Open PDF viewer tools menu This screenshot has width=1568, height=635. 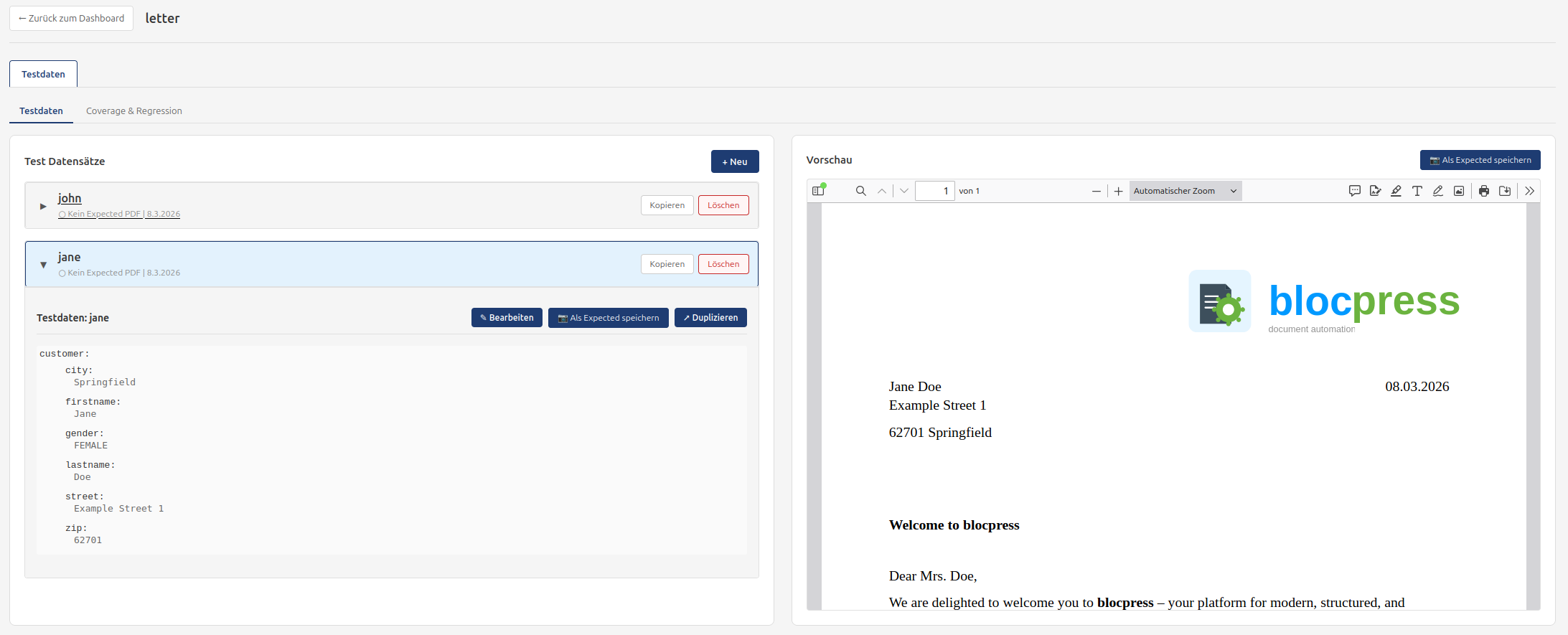pos(1529,191)
